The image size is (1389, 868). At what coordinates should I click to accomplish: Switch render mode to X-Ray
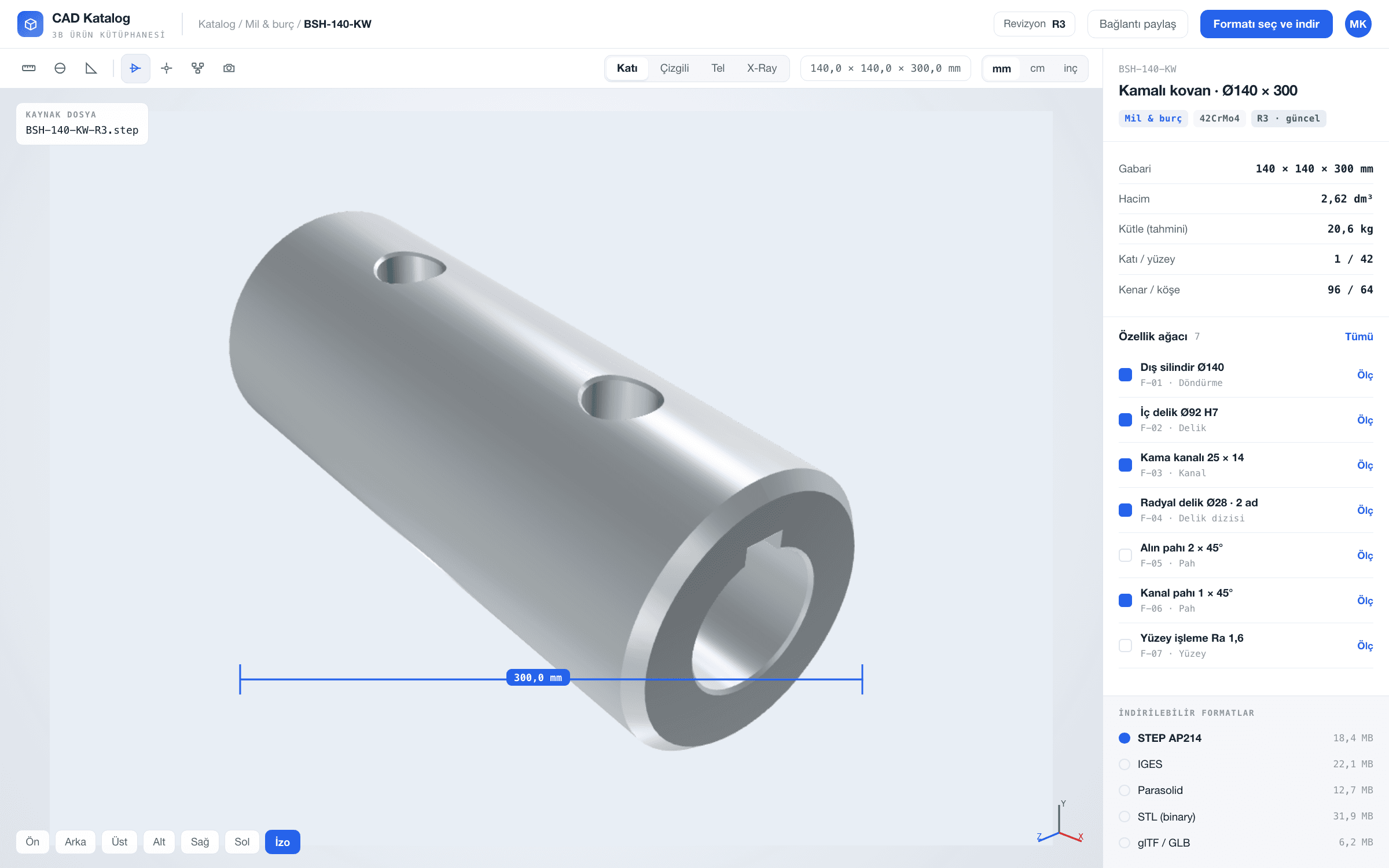(x=762, y=68)
